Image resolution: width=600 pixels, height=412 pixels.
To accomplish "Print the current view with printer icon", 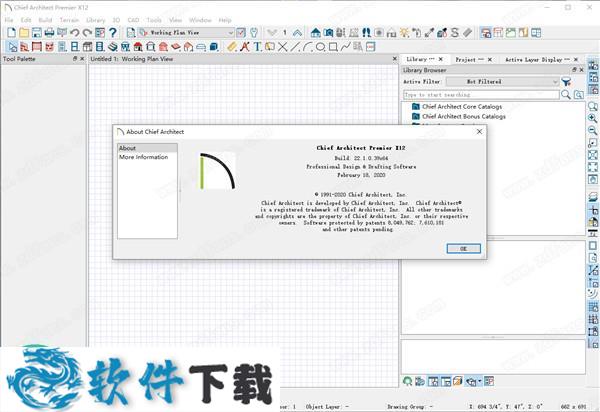I will tap(49, 33).
